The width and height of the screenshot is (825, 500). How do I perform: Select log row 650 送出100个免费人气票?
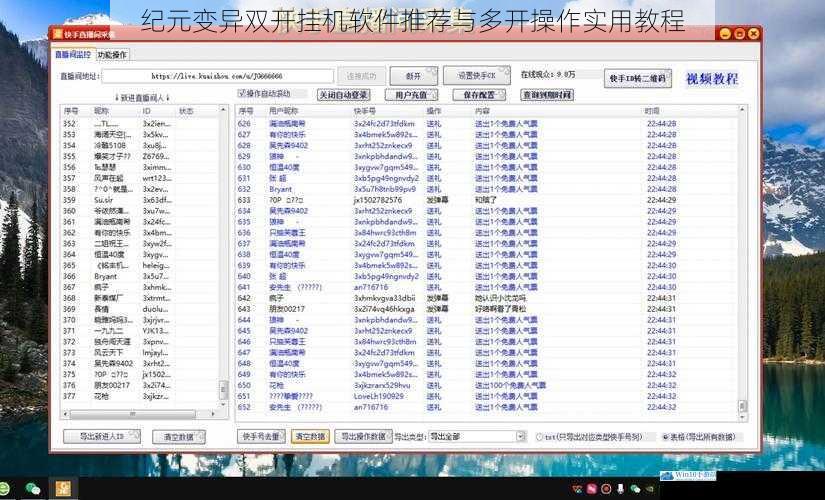(x=487, y=385)
